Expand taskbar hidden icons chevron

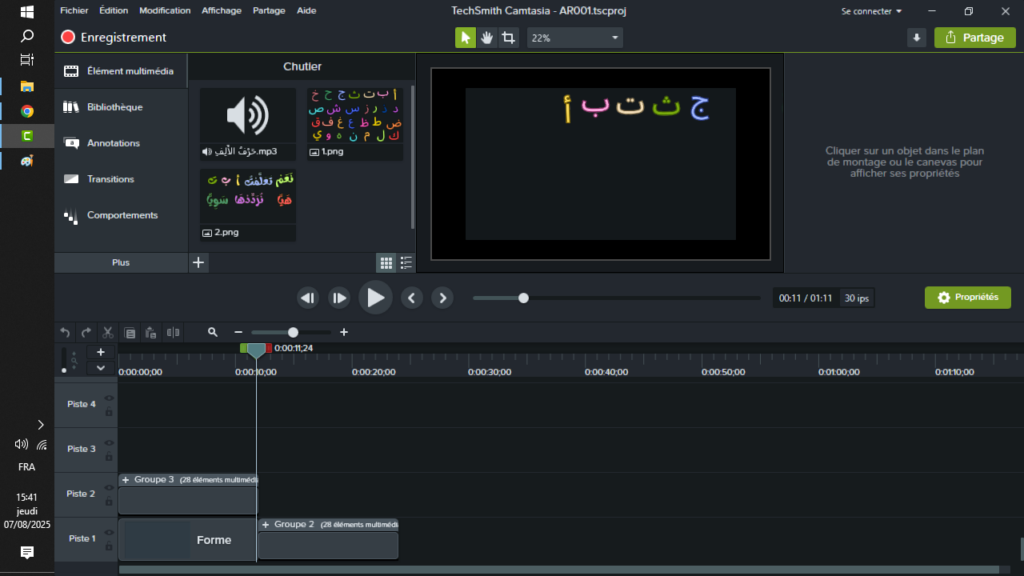40,425
